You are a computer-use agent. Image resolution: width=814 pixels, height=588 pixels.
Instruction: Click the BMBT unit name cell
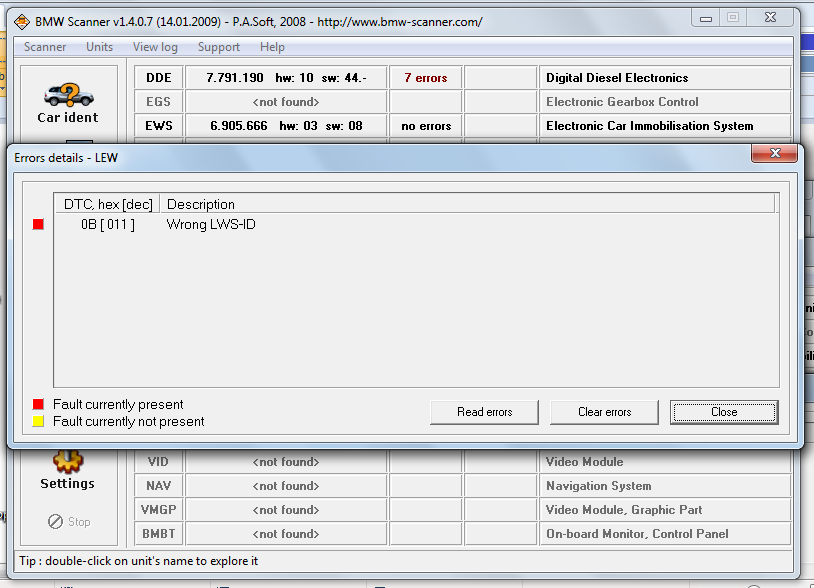coord(159,534)
